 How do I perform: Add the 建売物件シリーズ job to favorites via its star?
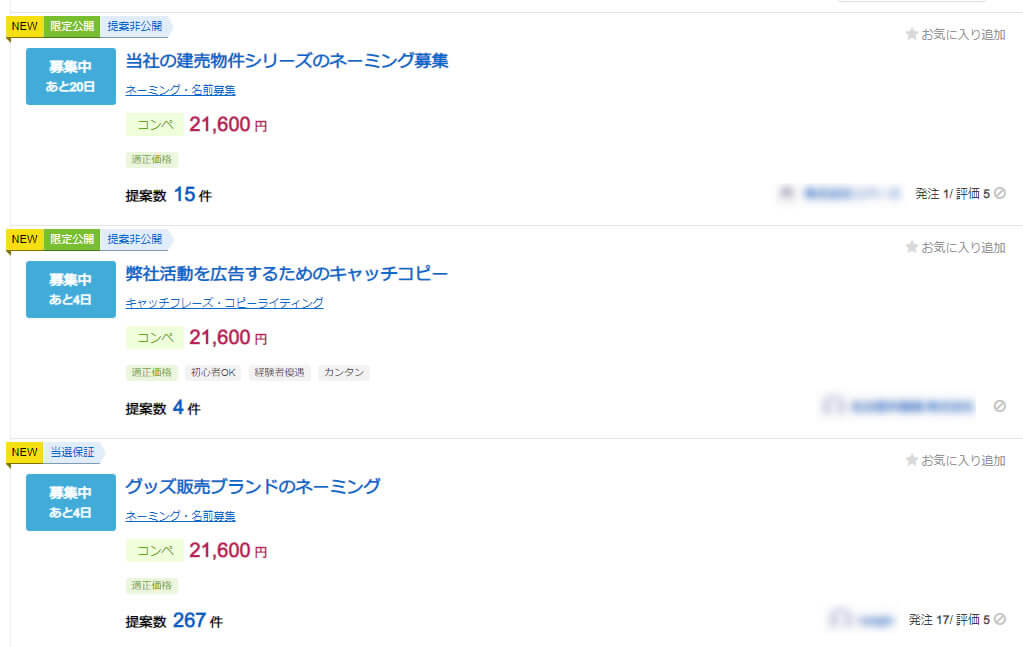click(911, 34)
